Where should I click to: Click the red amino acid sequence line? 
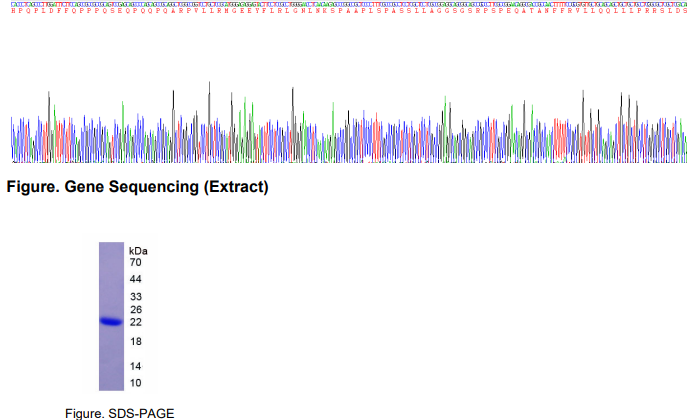coord(349,11)
